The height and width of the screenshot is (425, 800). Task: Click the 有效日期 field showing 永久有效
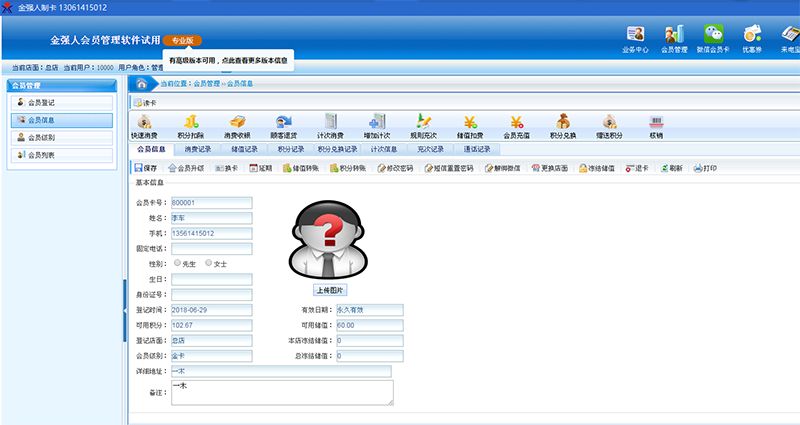[370, 310]
